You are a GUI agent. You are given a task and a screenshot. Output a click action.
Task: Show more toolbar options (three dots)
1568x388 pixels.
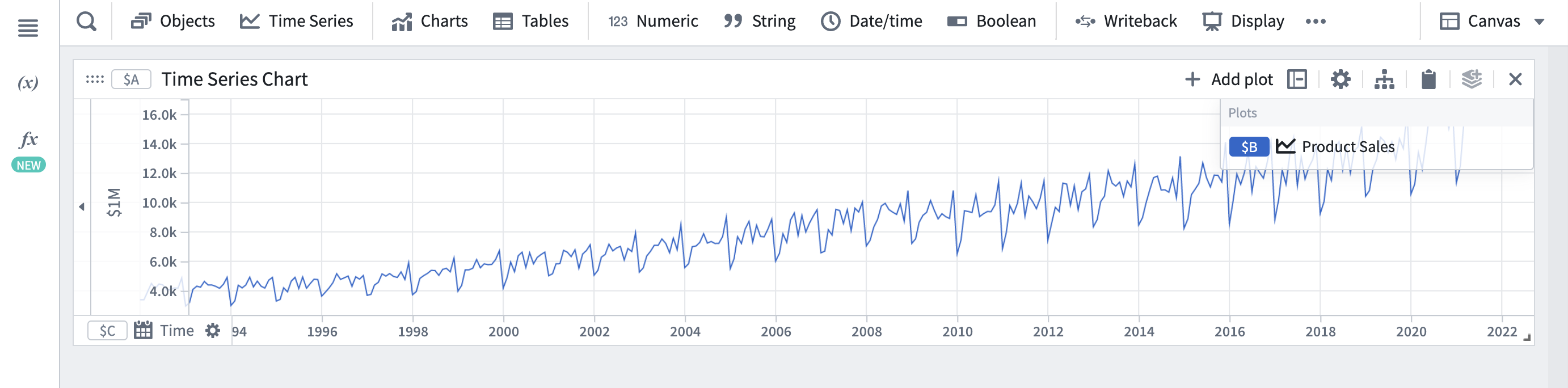tap(1316, 22)
